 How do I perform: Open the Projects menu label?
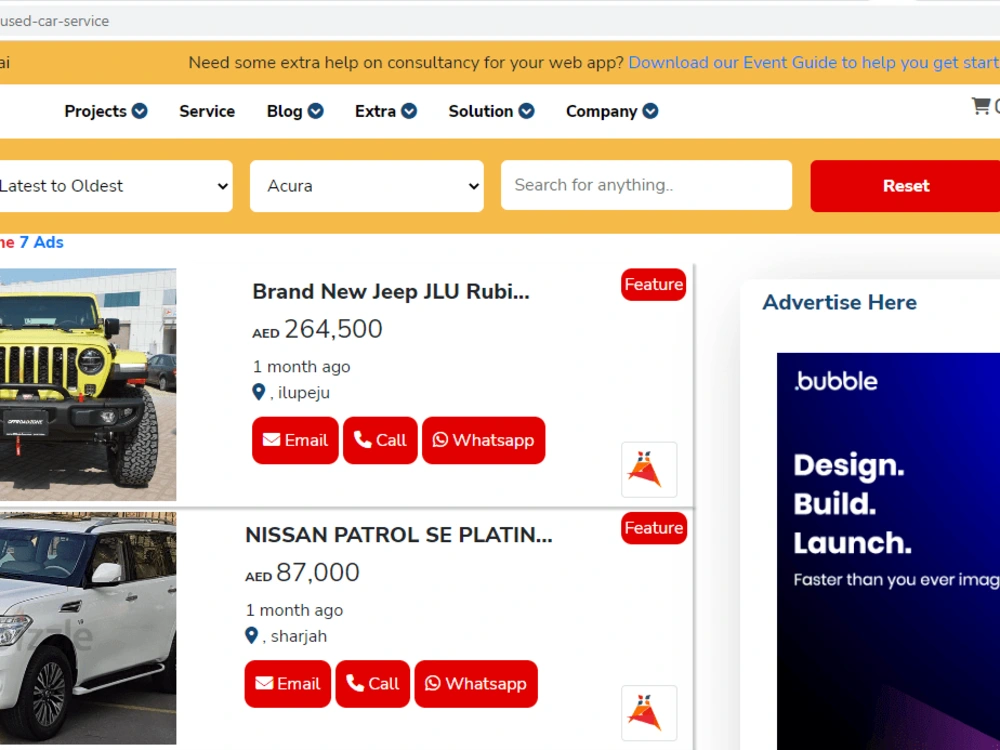pyautogui.click(x=96, y=111)
